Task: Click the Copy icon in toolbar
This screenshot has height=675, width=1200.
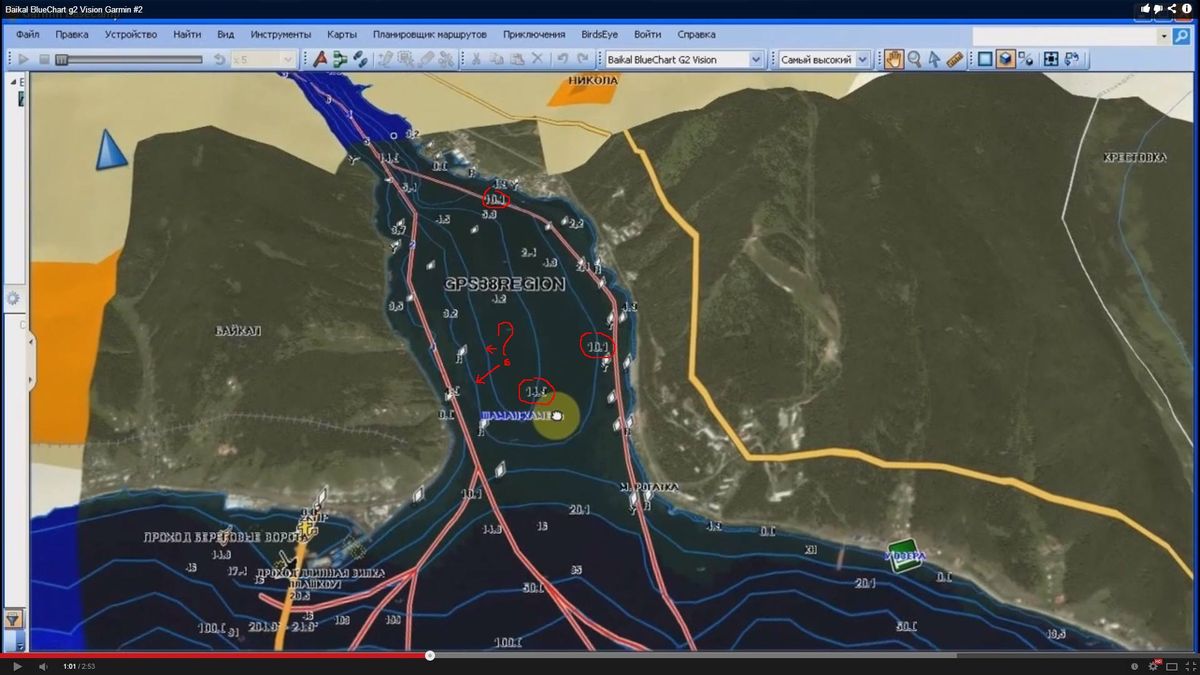Action: pyautogui.click(x=497, y=59)
